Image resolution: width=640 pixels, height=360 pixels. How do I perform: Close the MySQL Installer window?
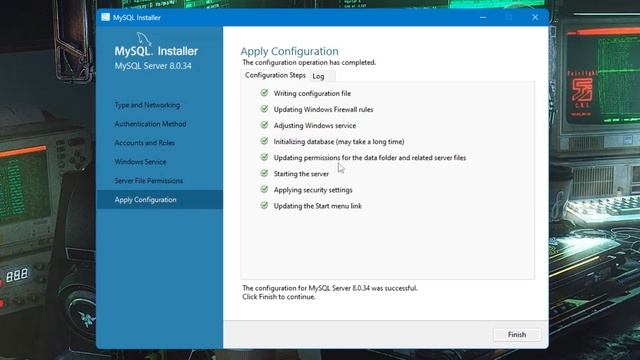click(535, 18)
